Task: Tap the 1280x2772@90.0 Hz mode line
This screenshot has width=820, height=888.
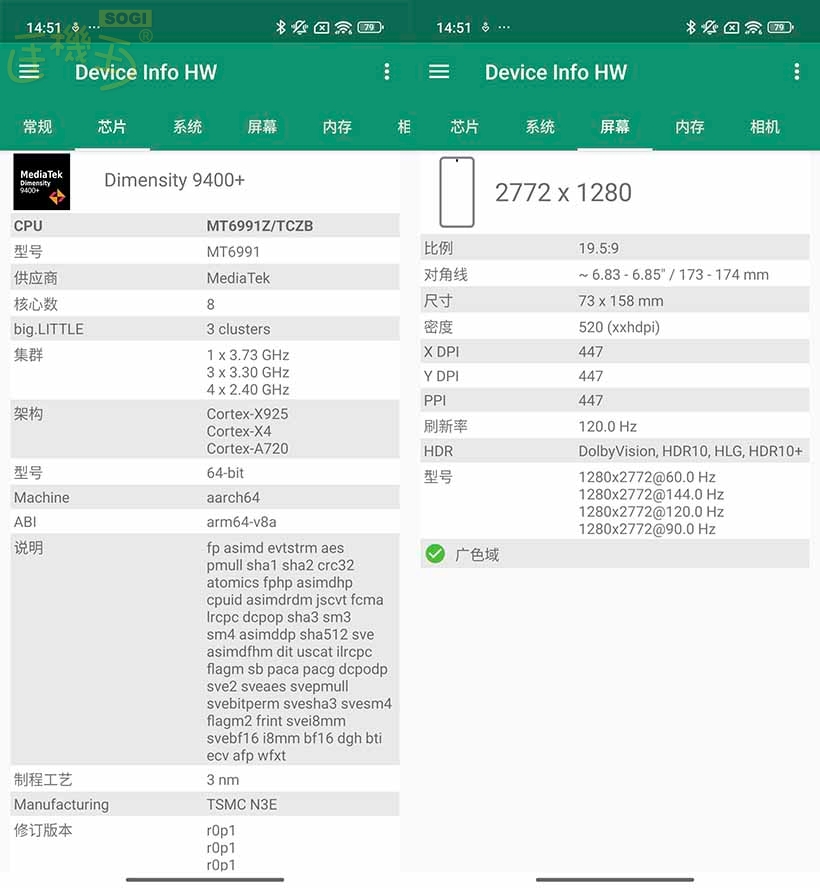Action: (x=647, y=529)
